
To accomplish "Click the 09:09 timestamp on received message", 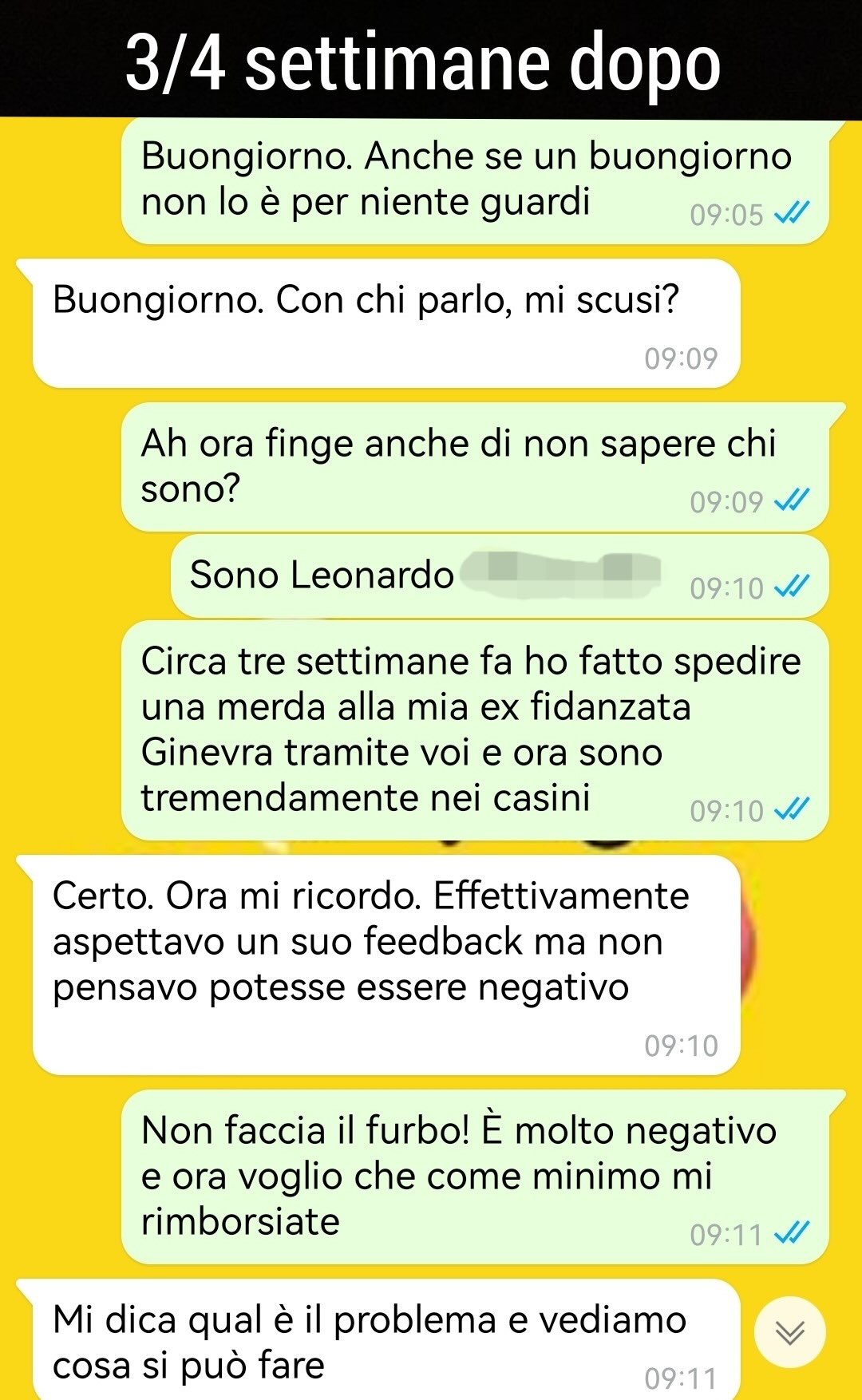I will [x=681, y=358].
